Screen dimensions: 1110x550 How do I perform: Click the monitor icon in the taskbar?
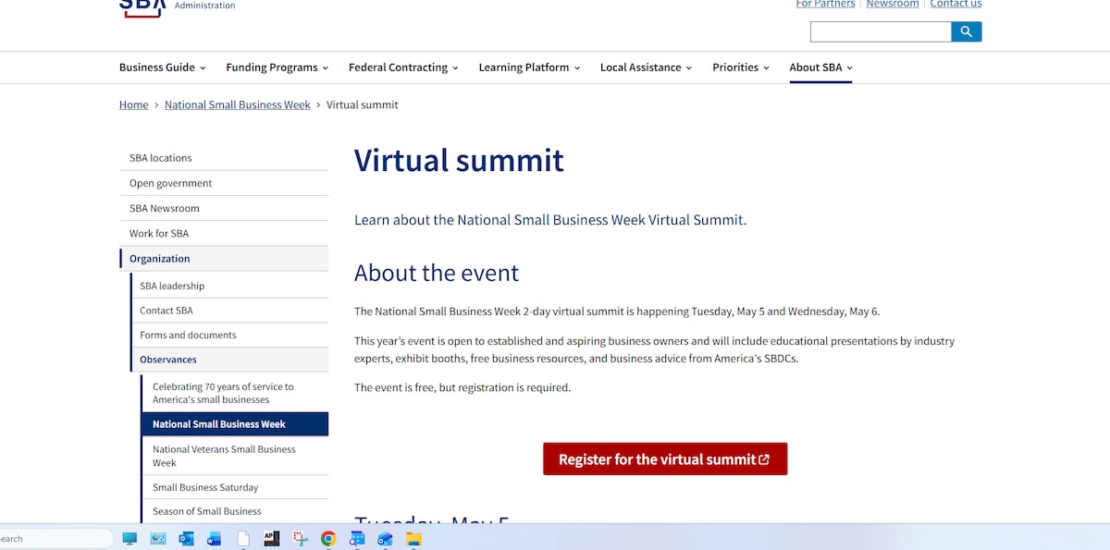tap(130, 539)
